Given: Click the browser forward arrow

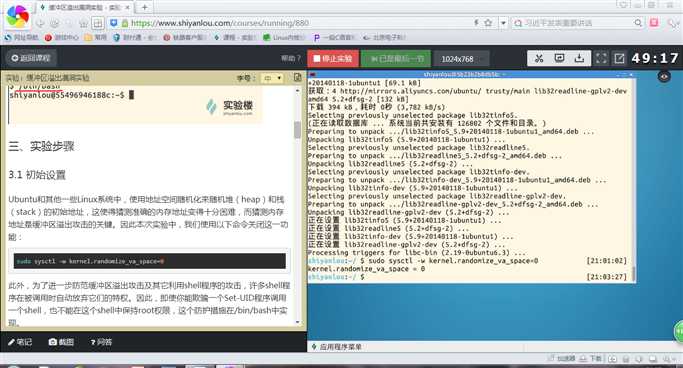Looking at the screenshot, I should [x=54, y=23].
